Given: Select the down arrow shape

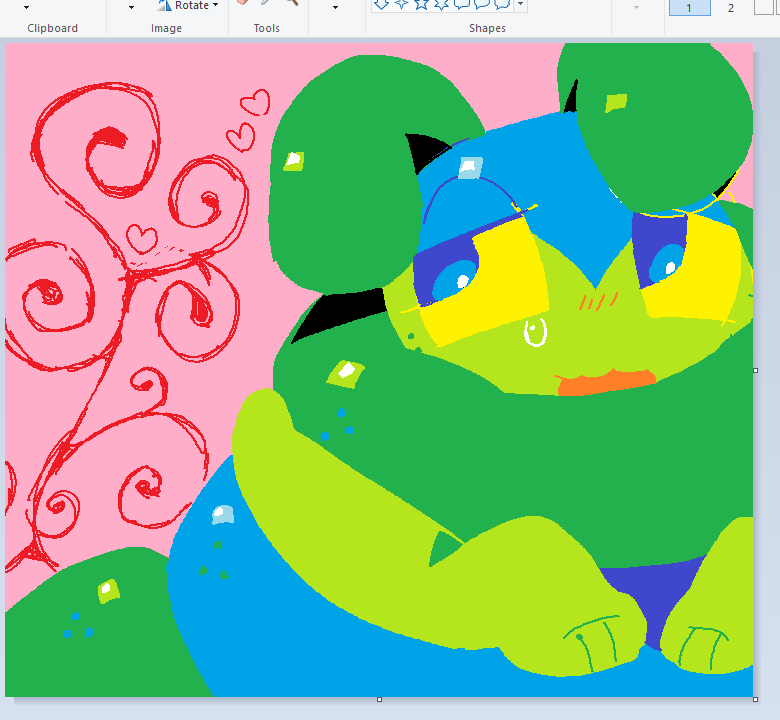Looking at the screenshot, I should click(x=381, y=4).
